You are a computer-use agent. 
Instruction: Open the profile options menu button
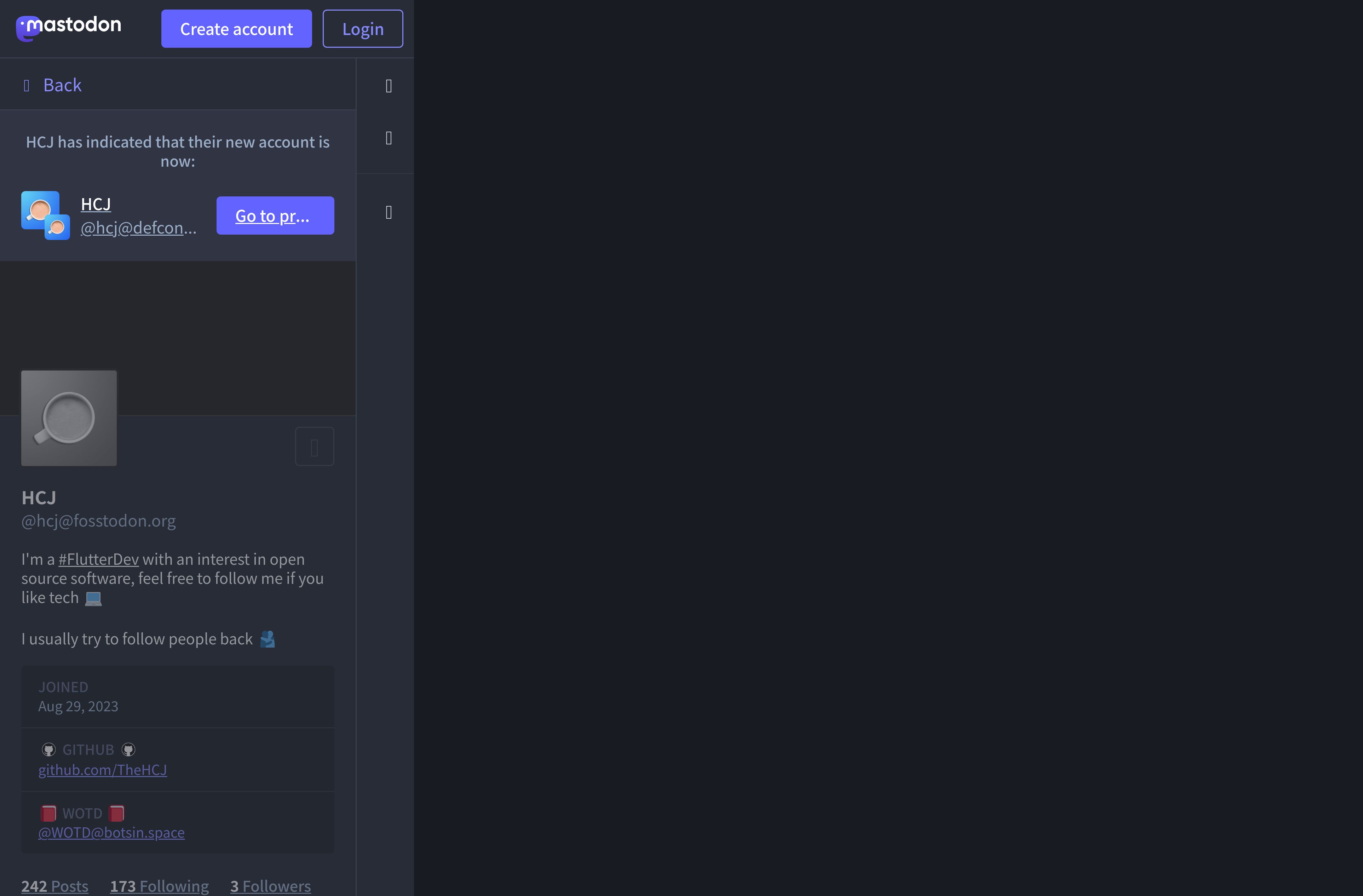315,447
